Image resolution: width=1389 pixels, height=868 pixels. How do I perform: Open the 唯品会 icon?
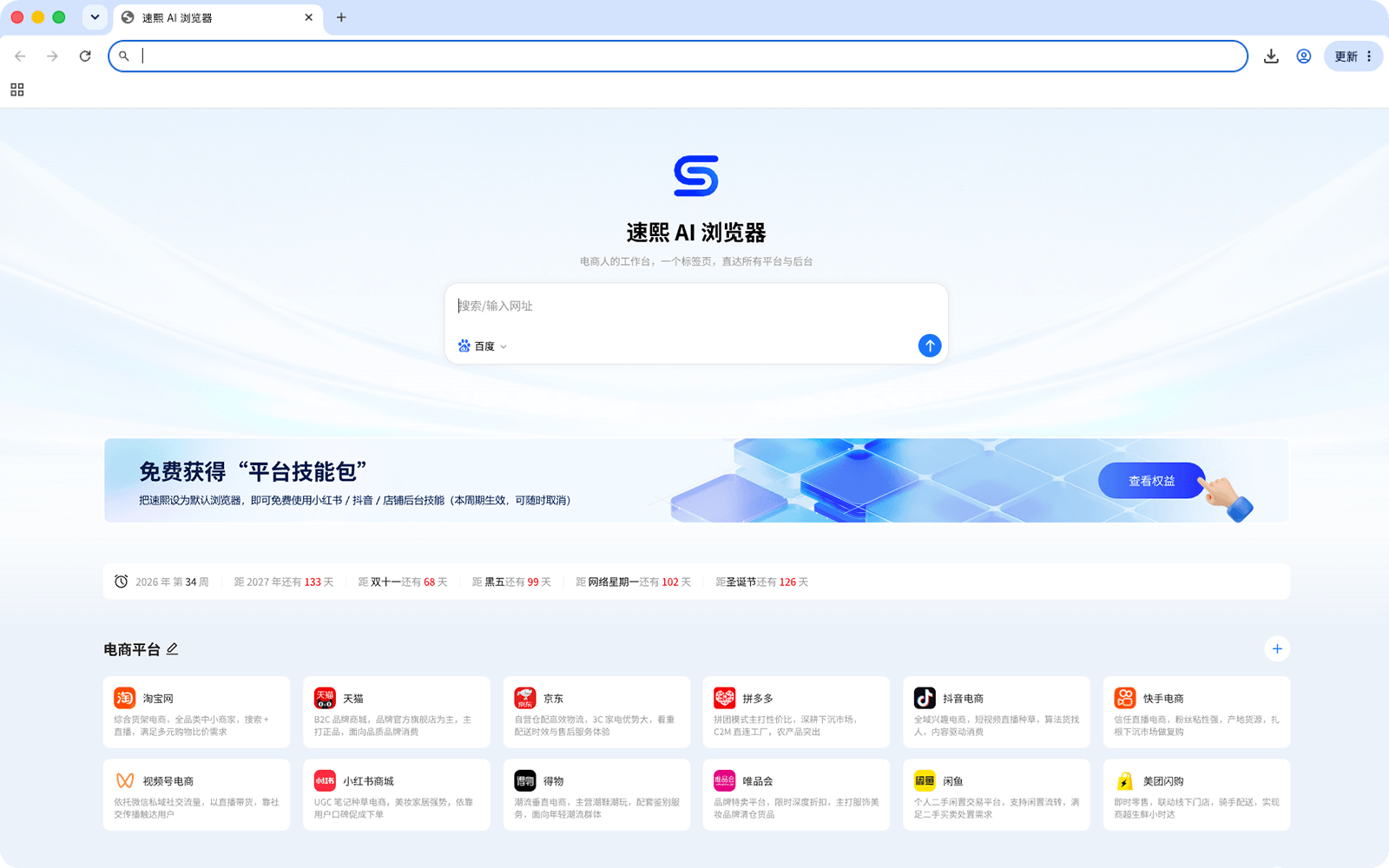pyautogui.click(x=725, y=780)
